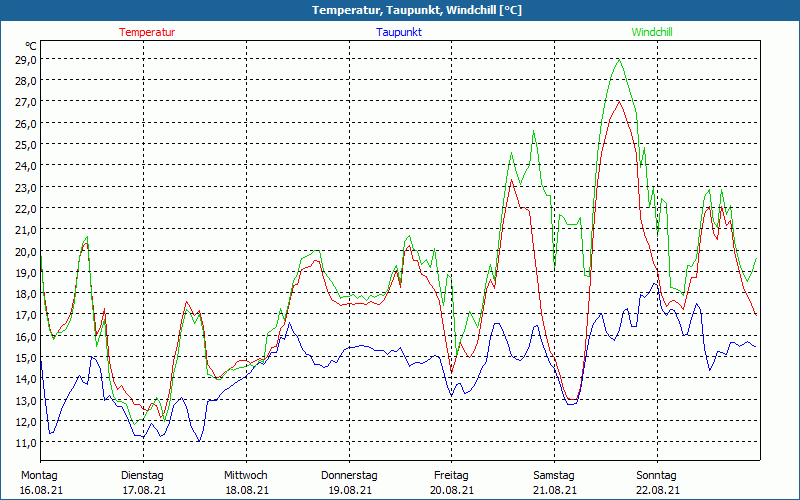800x500 pixels.
Task: Click the 15,0 y-axis value
Action: 26,357
